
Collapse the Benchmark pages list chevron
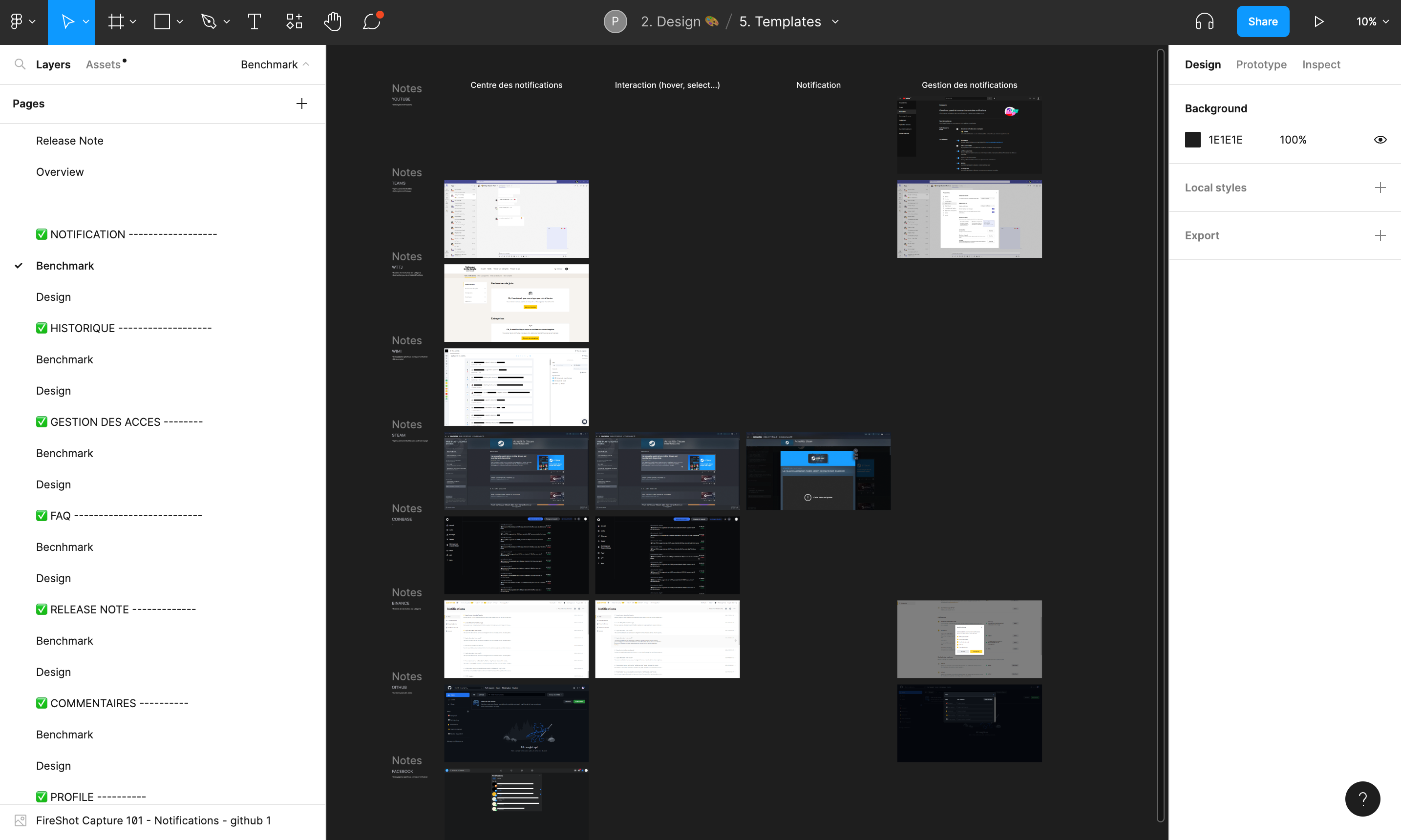pyautogui.click(x=306, y=64)
